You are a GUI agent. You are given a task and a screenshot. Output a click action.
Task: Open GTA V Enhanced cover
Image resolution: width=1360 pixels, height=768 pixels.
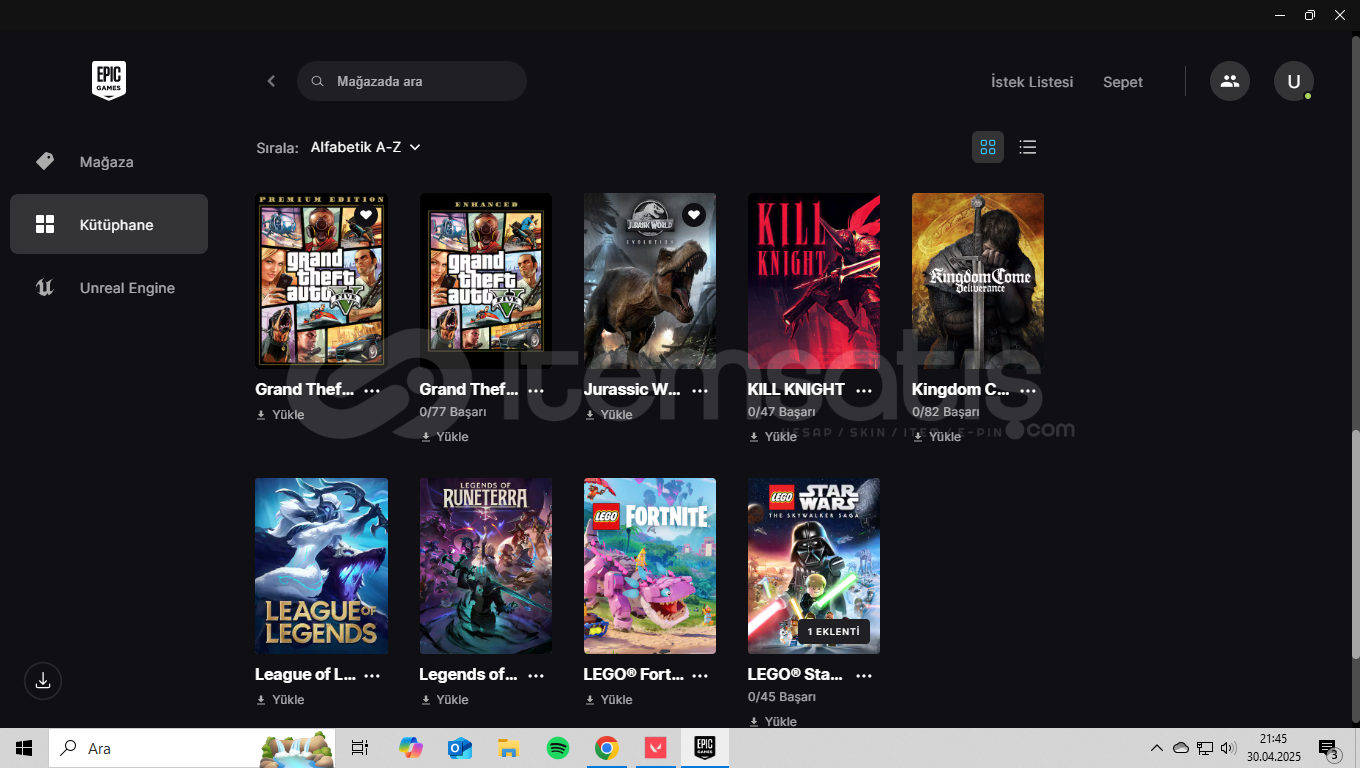pyautogui.click(x=485, y=281)
